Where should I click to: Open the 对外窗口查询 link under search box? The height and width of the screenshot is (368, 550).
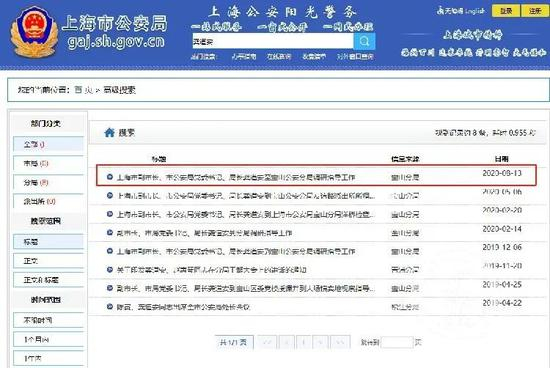(355, 56)
